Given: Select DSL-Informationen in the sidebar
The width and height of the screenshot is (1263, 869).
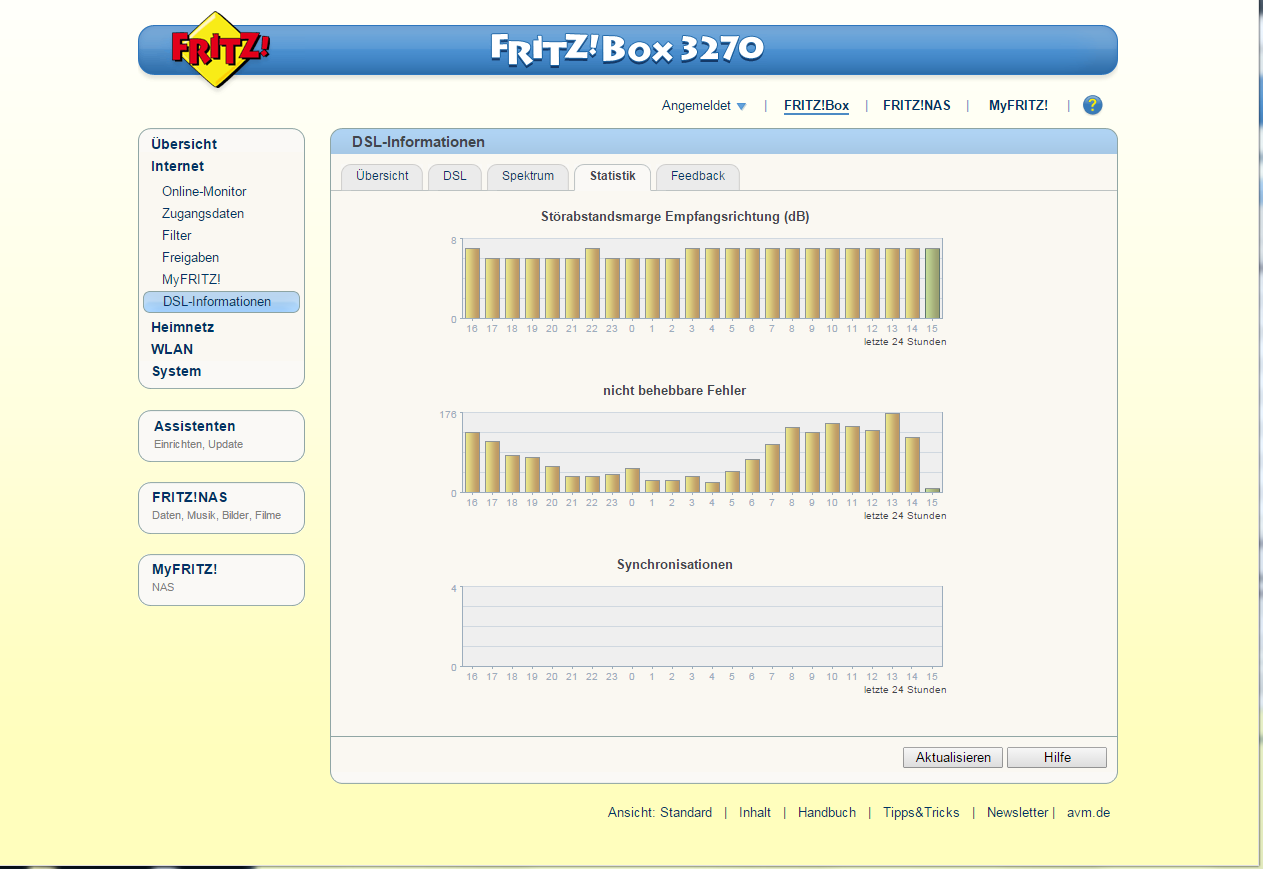Looking at the screenshot, I should click(221, 301).
